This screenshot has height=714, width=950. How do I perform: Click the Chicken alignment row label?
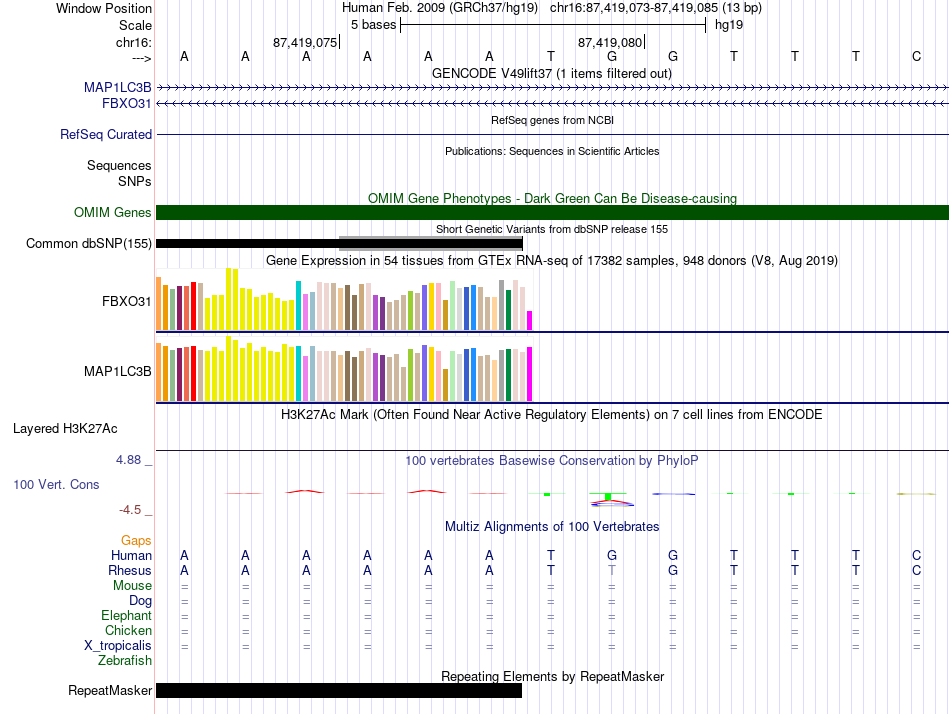coord(128,630)
